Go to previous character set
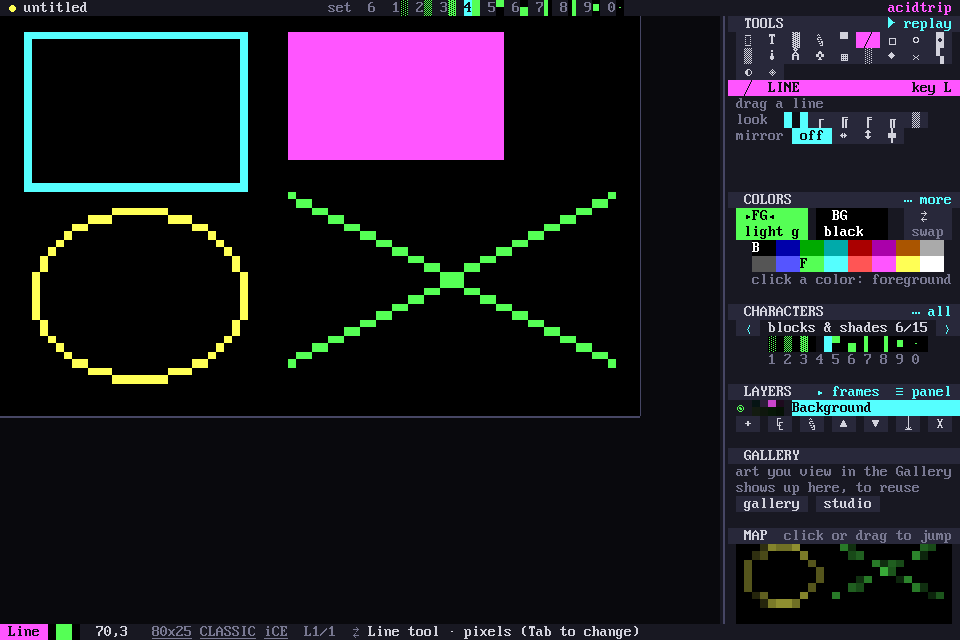Viewport: 960px width, 640px height. pyautogui.click(x=748, y=328)
